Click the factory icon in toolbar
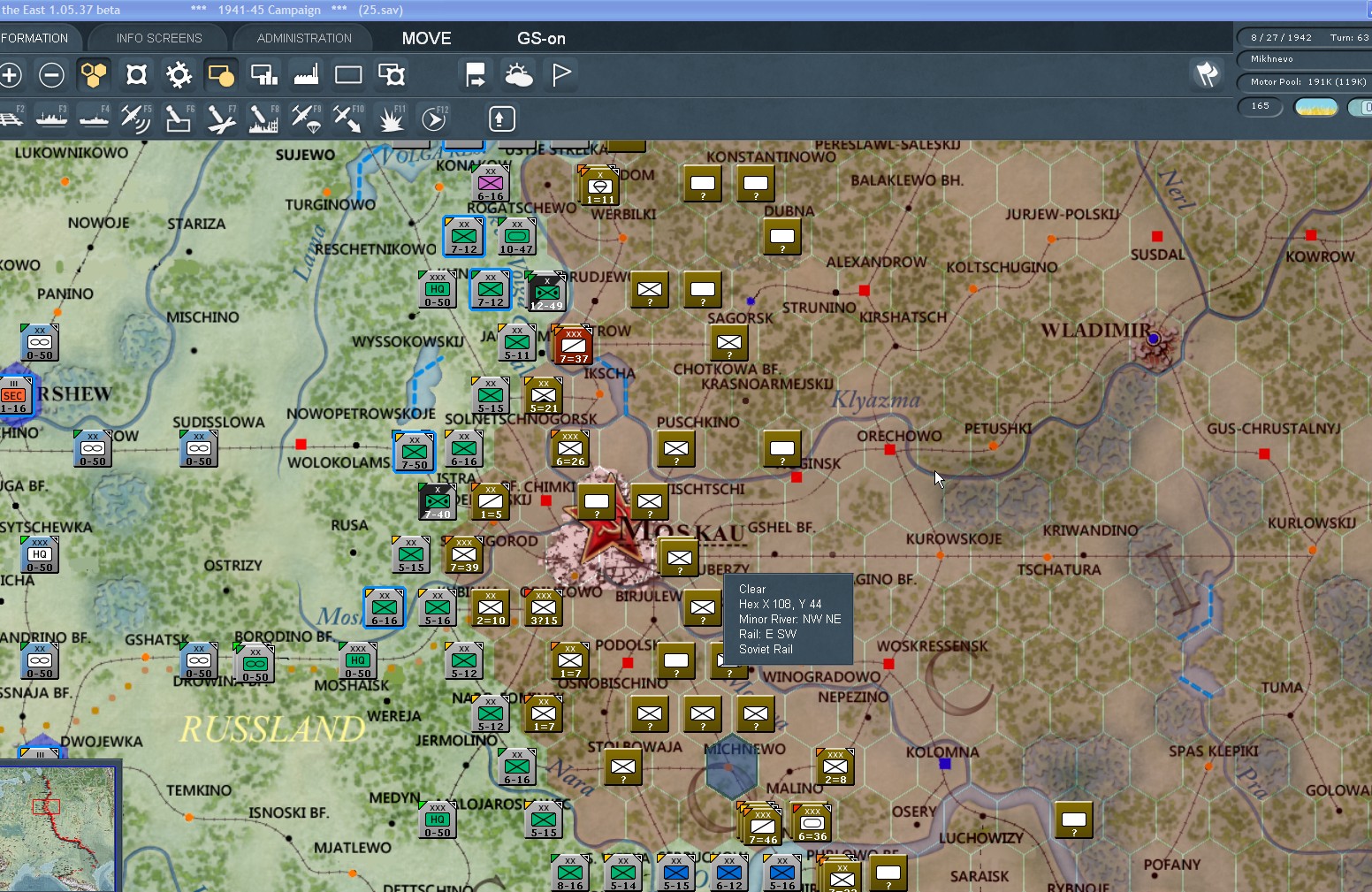 coord(306,75)
